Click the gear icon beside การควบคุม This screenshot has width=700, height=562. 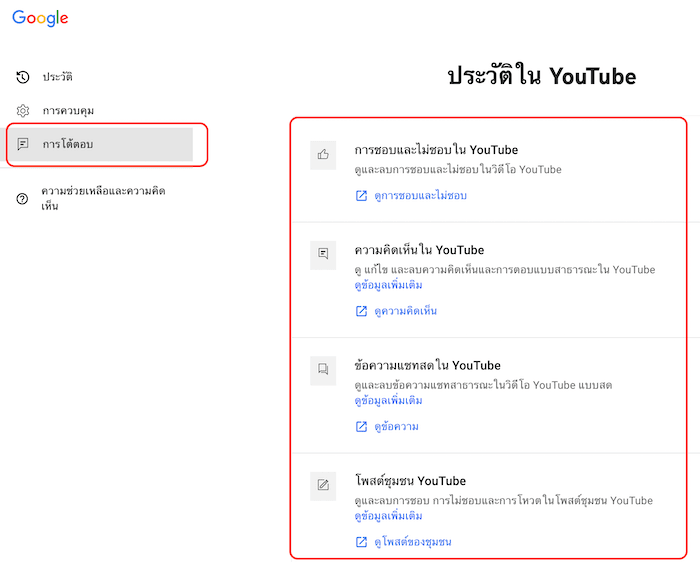tap(23, 110)
